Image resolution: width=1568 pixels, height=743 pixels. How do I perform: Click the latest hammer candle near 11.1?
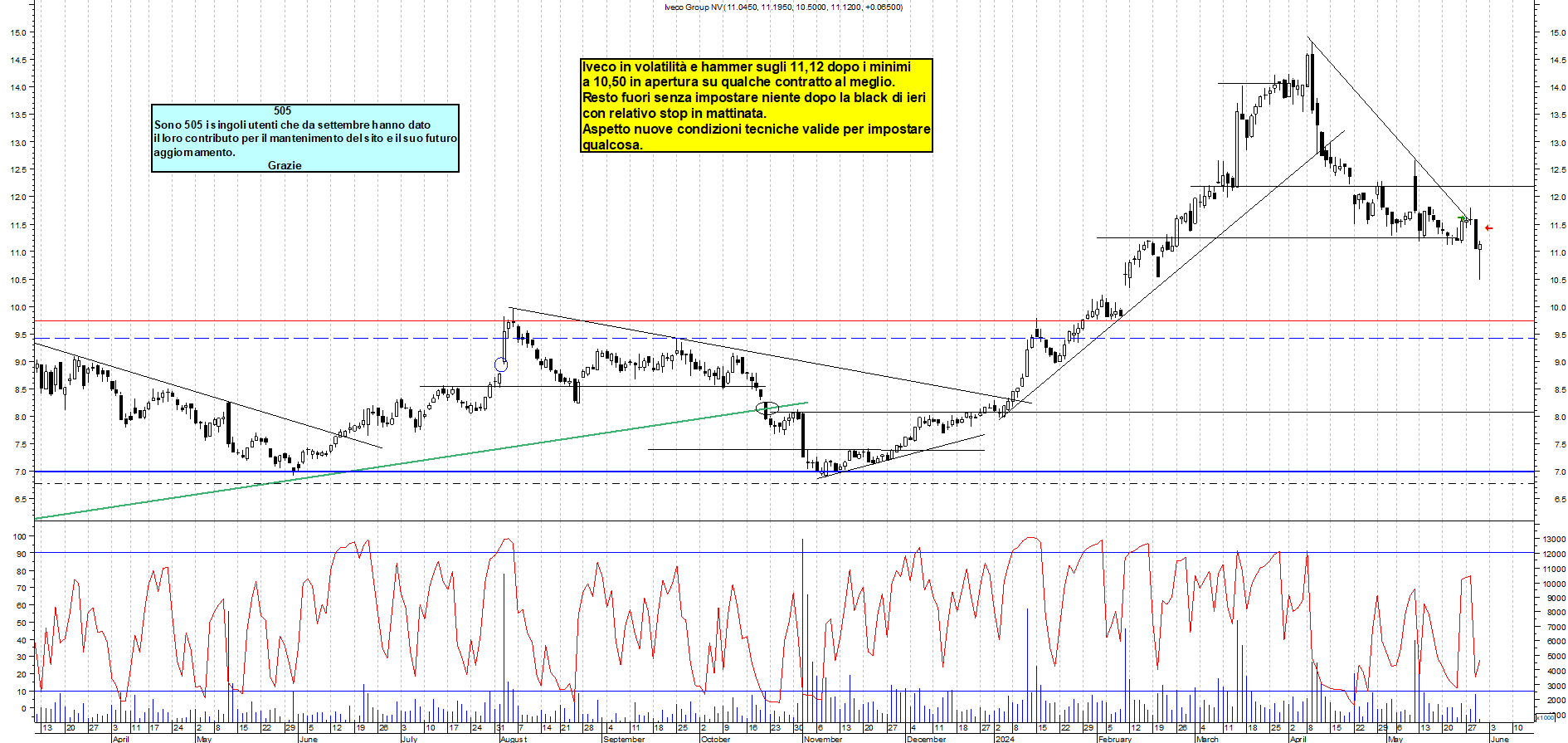click(x=1480, y=247)
